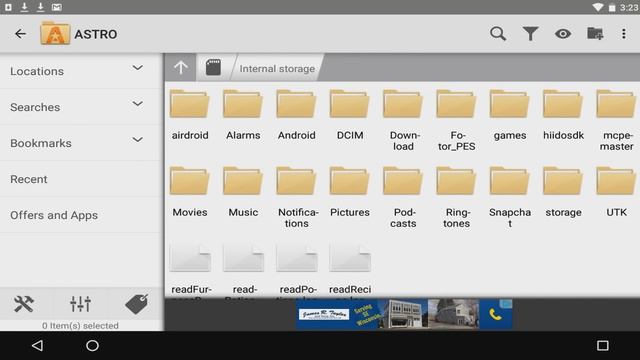
Task: Open the airdroid folder
Action: (190, 116)
